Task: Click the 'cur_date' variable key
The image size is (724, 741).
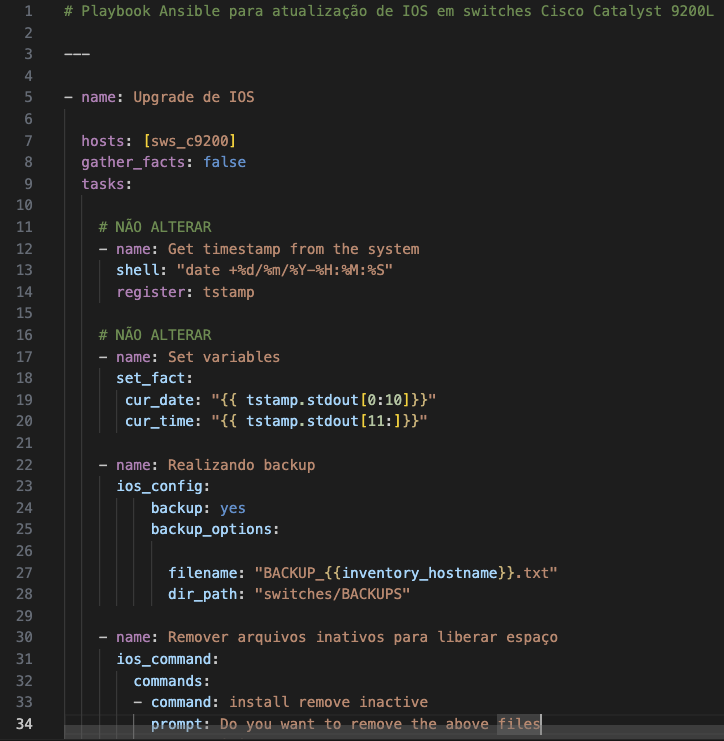Action: [159, 400]
